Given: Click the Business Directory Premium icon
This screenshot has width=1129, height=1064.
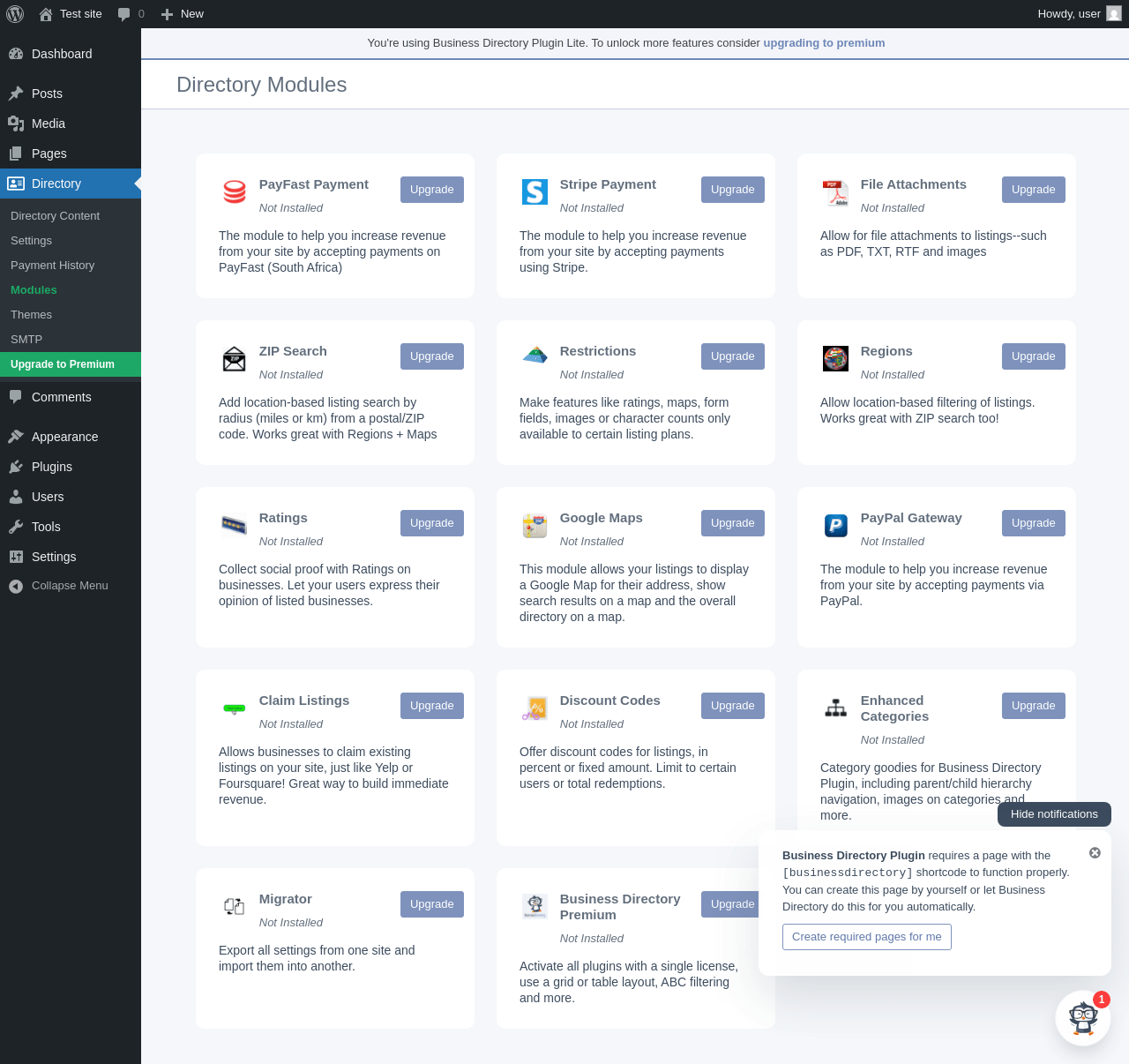Looking at the screenshot, I should pos(535,906).
